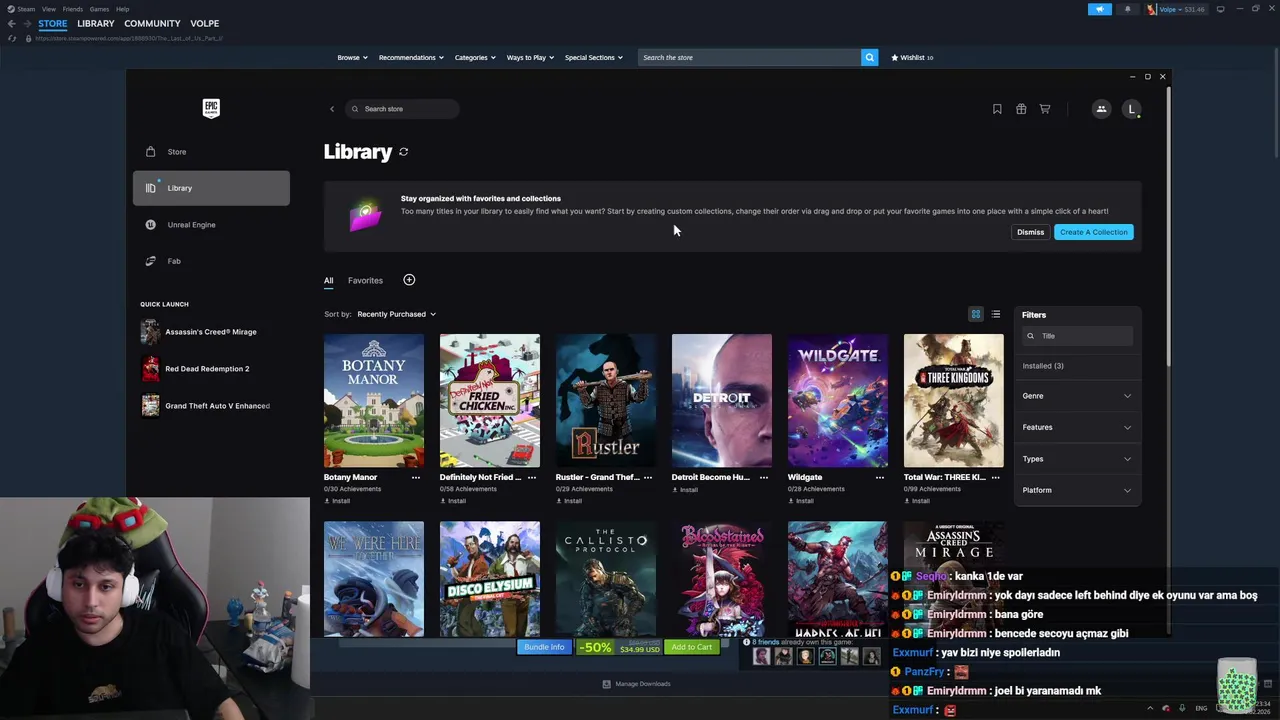Viewport: 1280px width, 720px height.
Task: Click Create a Collection button
Action: (x=1093, y=232)
